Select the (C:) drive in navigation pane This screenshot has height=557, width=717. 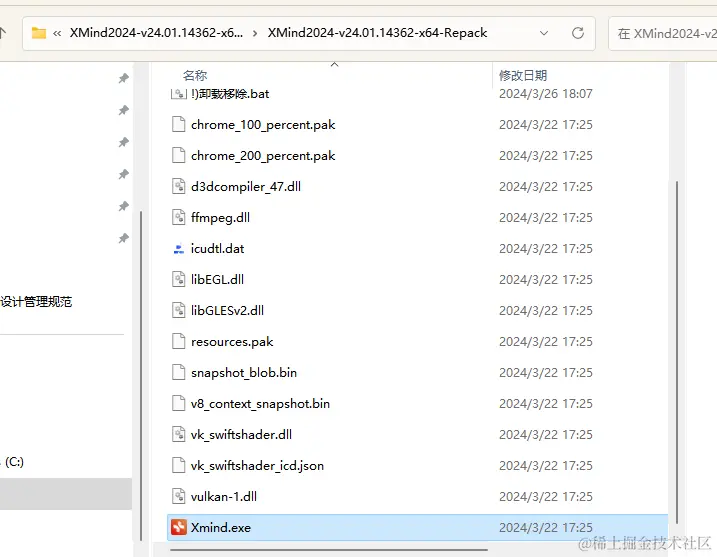14,462
